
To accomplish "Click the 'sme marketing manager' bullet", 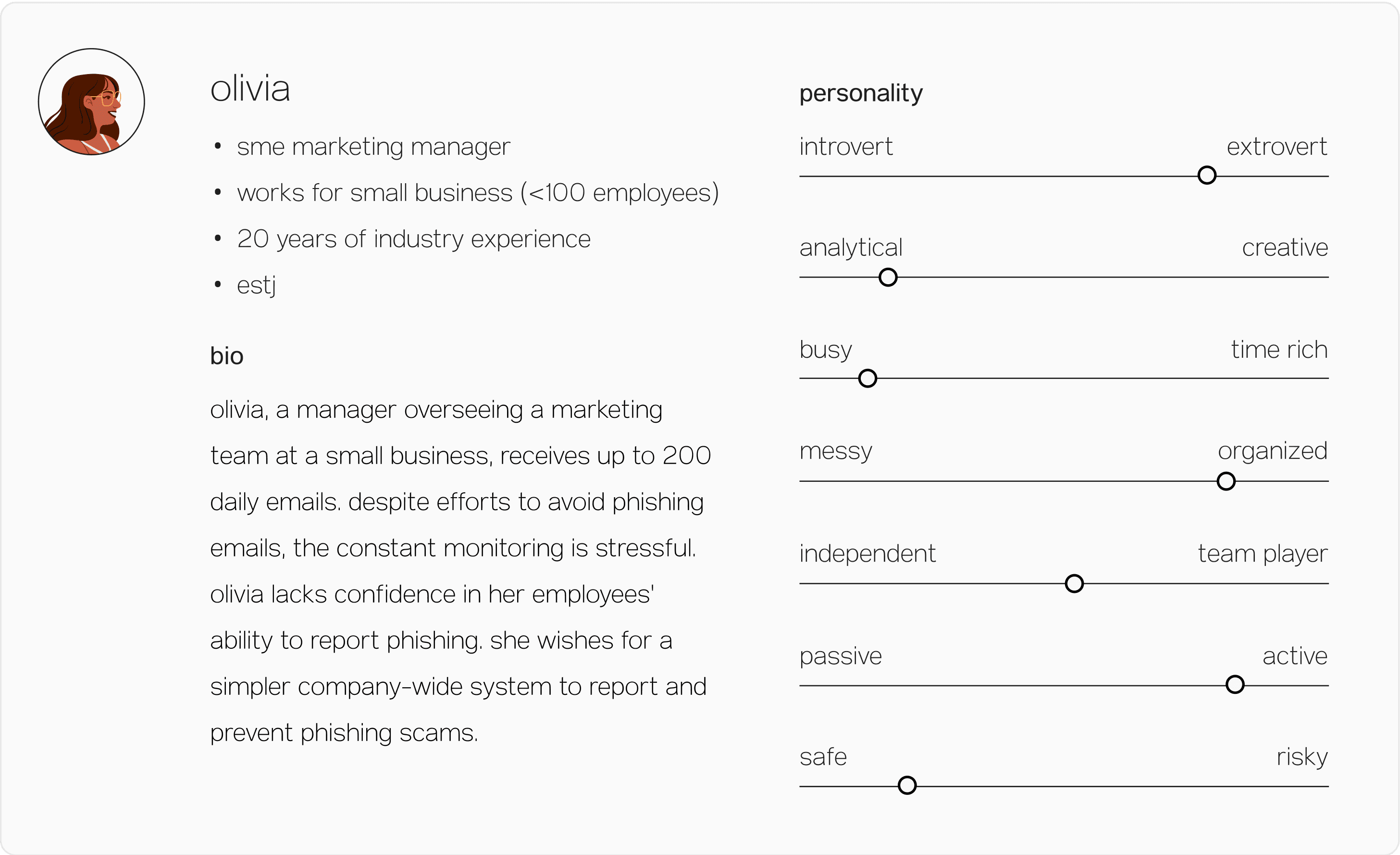I will (x=373, y=147).
